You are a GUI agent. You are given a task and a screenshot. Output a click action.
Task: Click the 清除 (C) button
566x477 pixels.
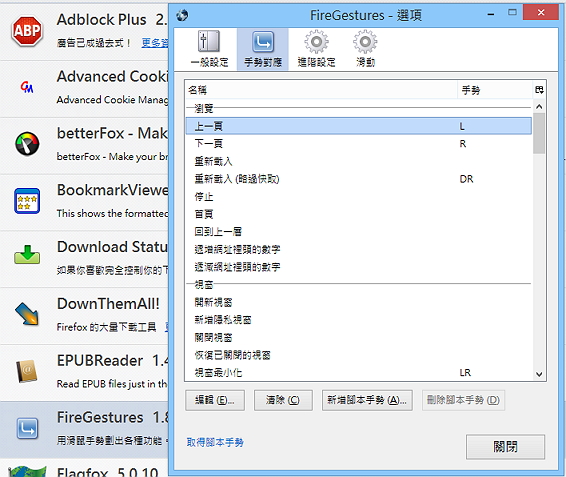(x=283, y=400)
